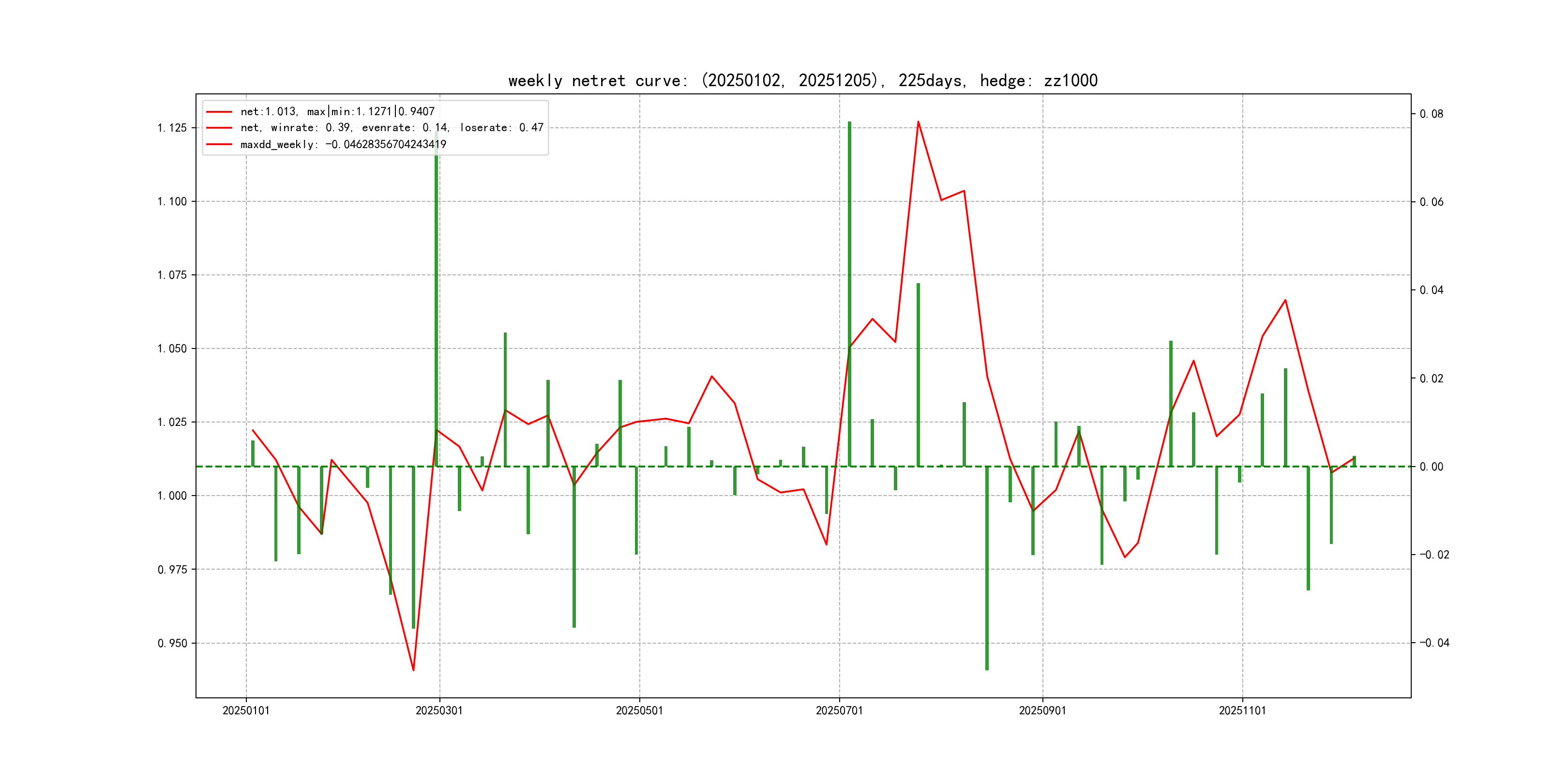Click the 20250301 x-axis date label
This screenshot has height=784, width=1568.
(439, 710)
